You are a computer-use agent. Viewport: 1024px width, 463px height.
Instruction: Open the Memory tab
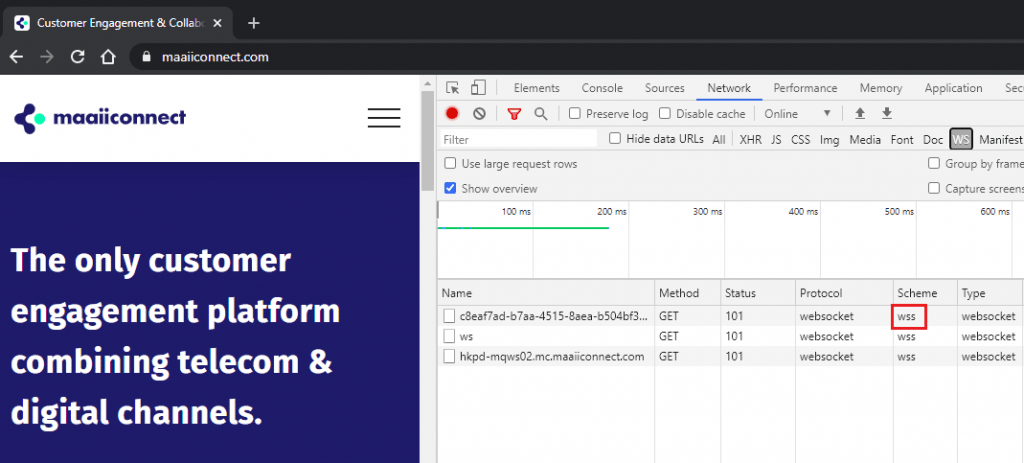[x=881, y=88]
